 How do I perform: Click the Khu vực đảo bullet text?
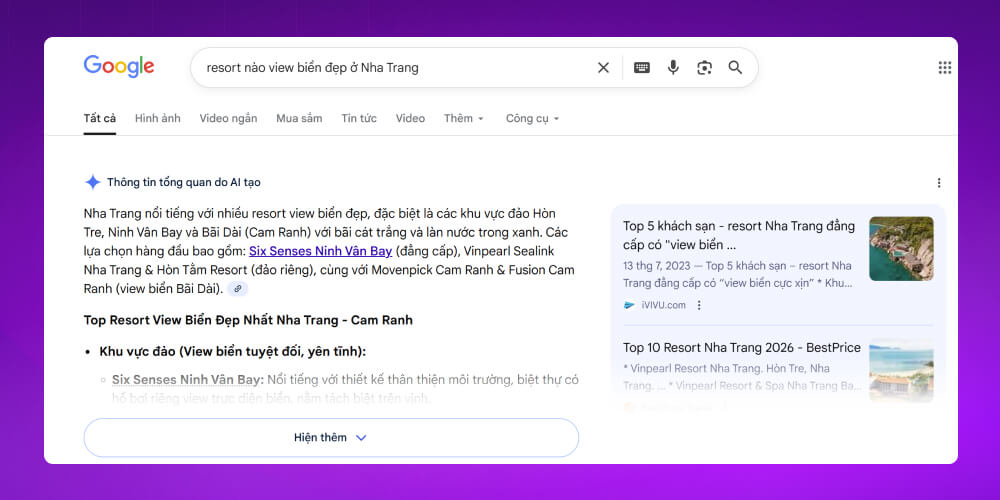[233, 352]
